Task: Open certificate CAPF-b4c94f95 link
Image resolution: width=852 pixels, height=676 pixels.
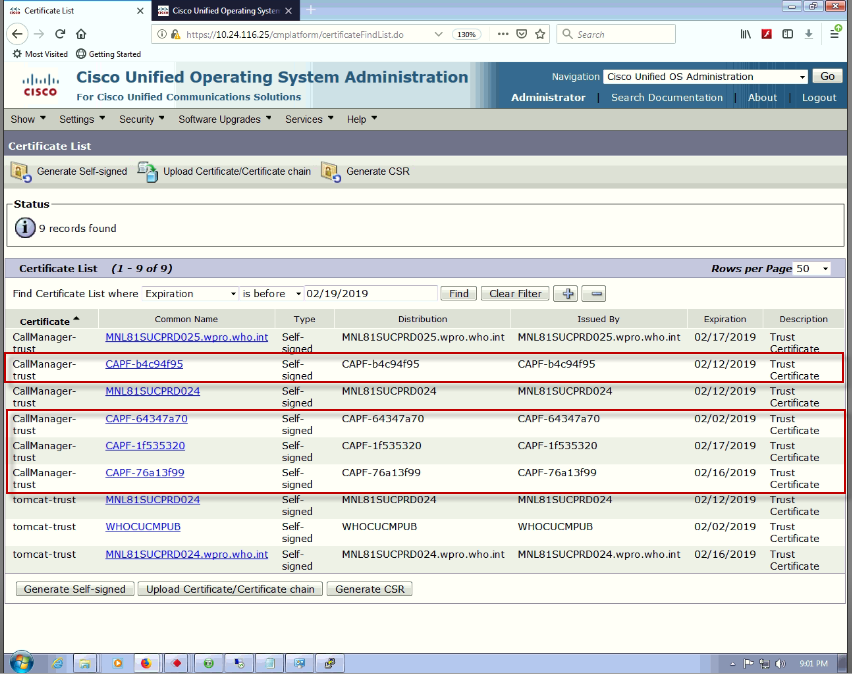Action: (x=144, y=364)
